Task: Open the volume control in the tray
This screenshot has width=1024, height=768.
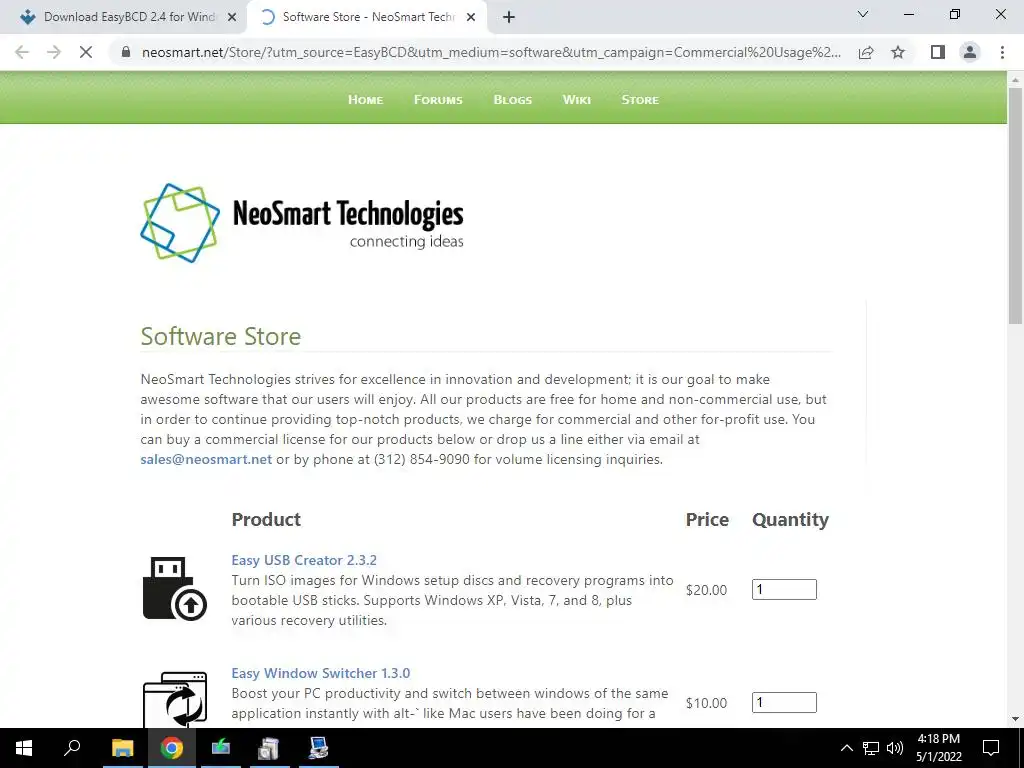Action: click(x=895, y=748)
